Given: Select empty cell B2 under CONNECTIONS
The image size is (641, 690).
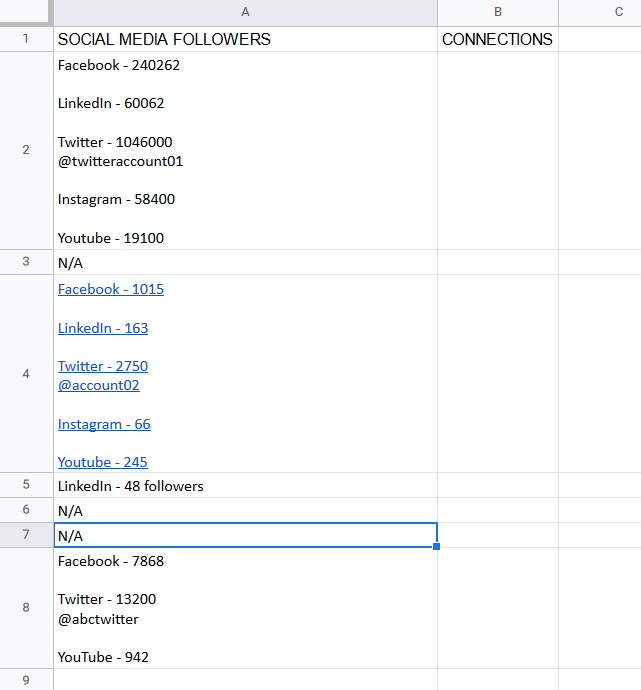Looking at the screenshot, I should [x=498, y=150].
